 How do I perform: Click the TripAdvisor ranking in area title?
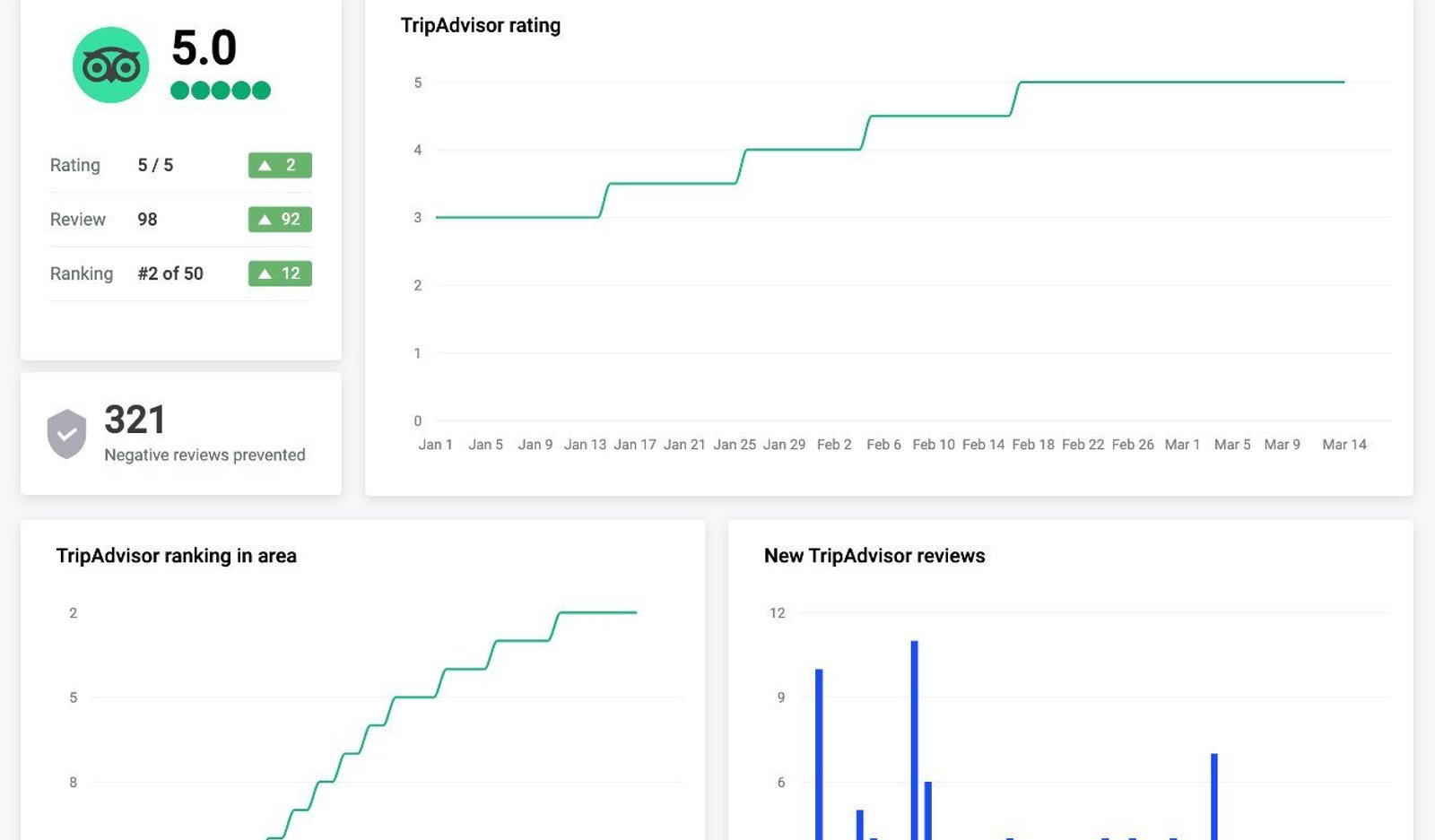[x=177, y=556]
